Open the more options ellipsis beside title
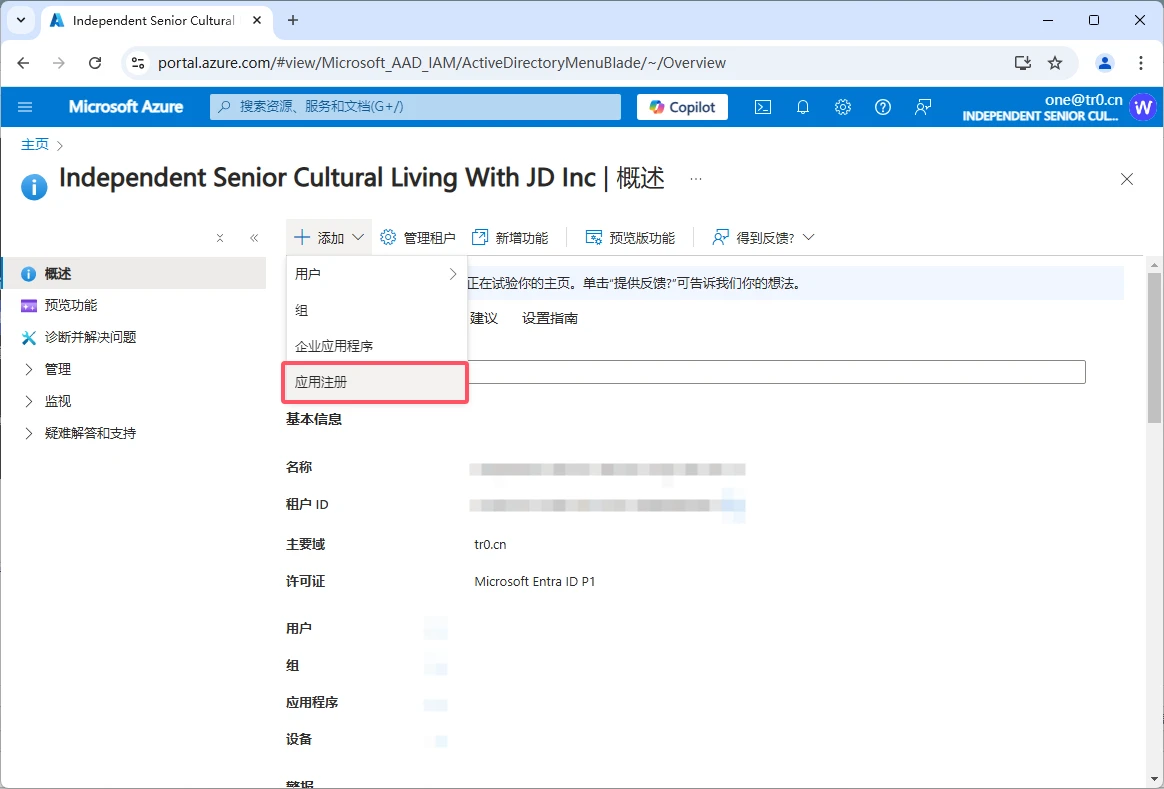This screenshot has width=1164, height=789. pyautogui.click(x=696, y=179)
